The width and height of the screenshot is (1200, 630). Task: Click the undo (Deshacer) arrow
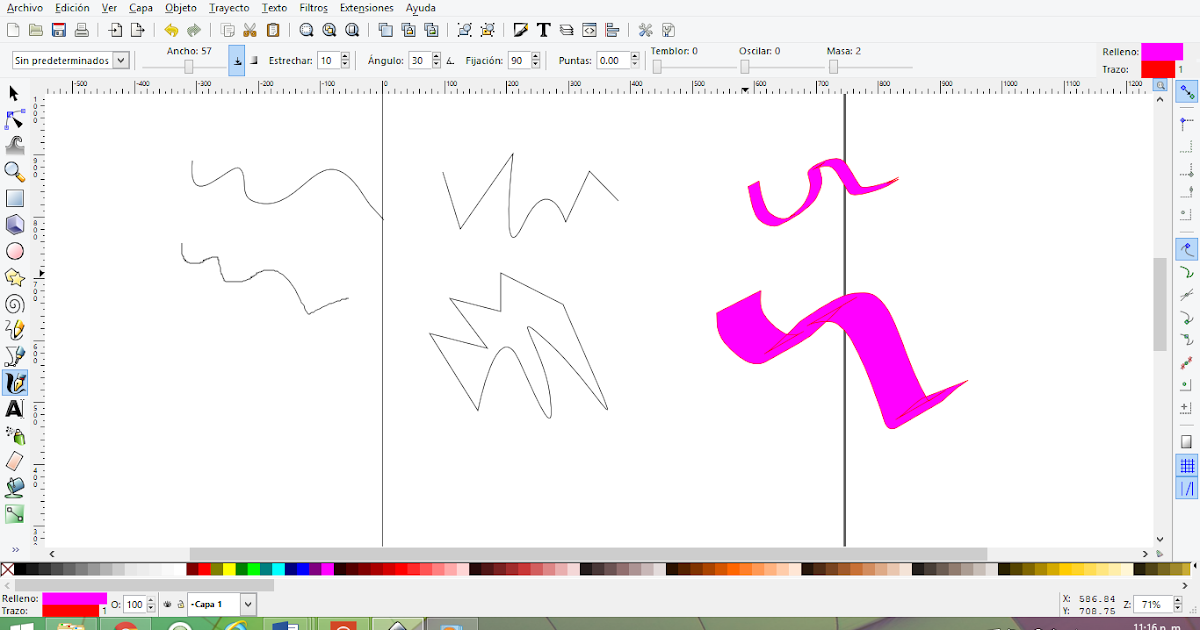[170, 30]
